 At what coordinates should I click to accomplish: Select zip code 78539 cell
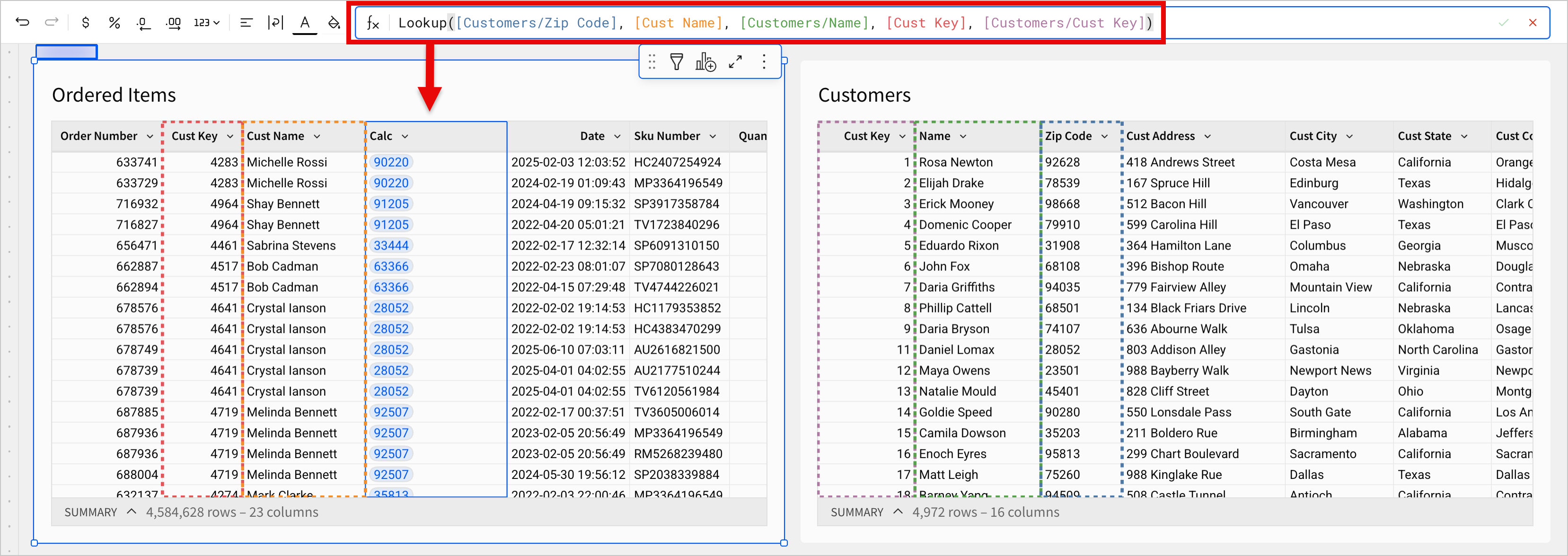pos(1081,183)
